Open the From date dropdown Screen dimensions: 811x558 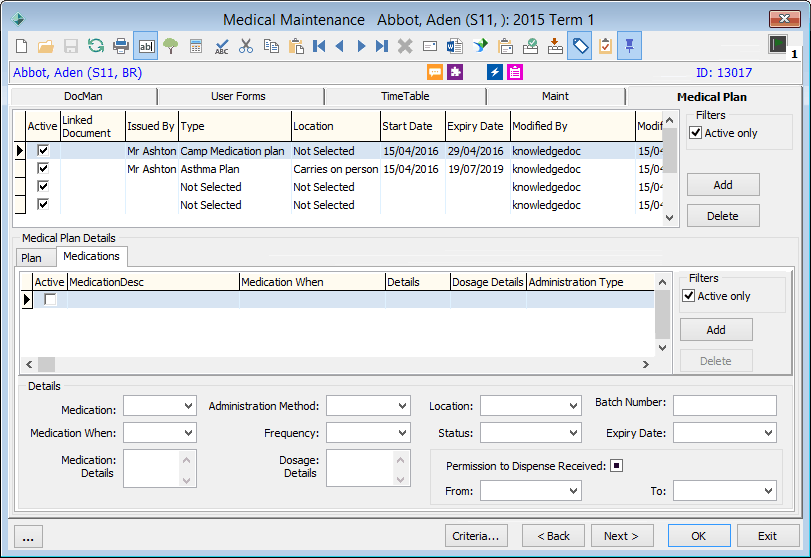(573, 491)
